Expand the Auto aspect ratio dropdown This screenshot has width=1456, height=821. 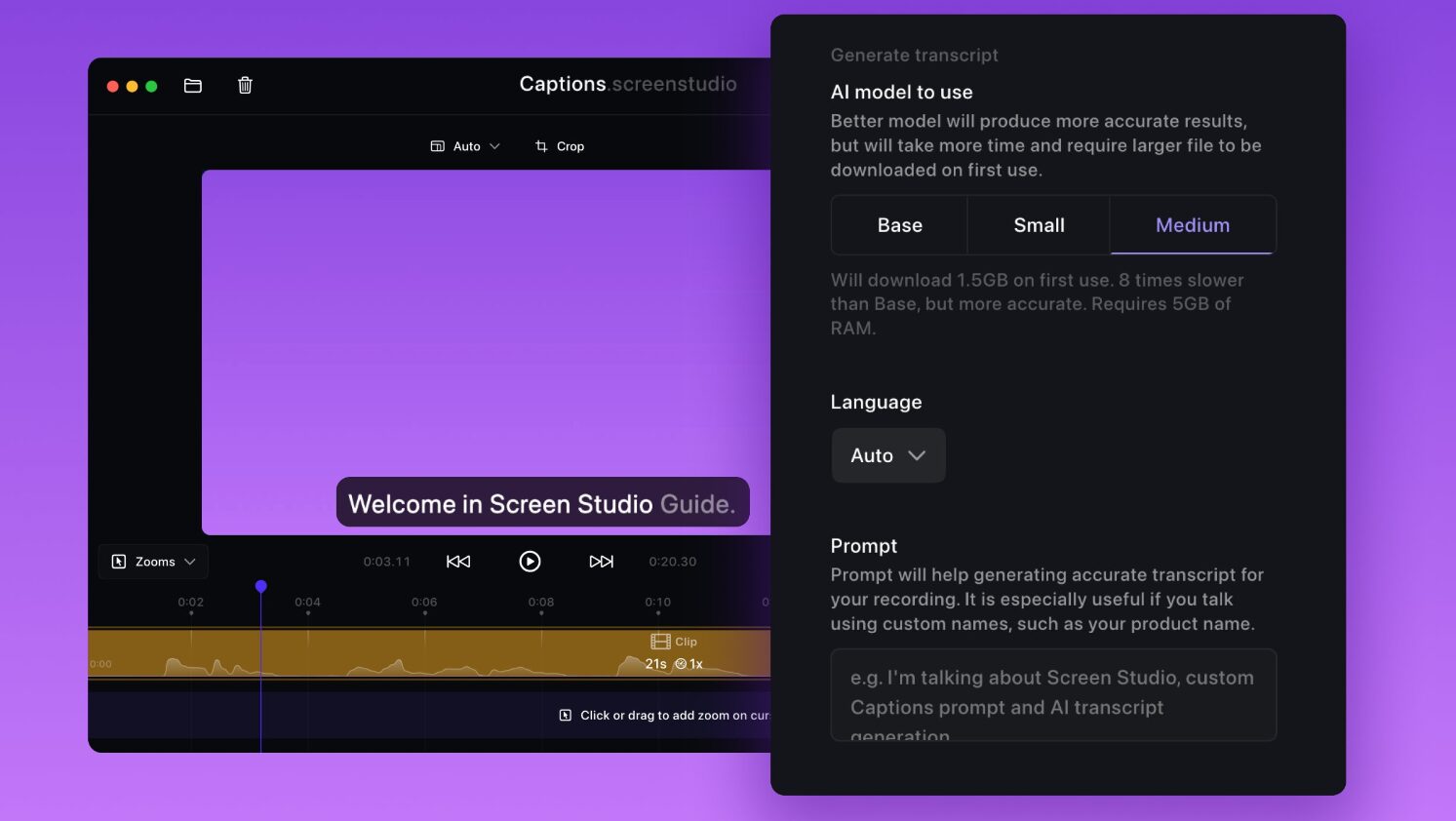[x=465, y=146]
